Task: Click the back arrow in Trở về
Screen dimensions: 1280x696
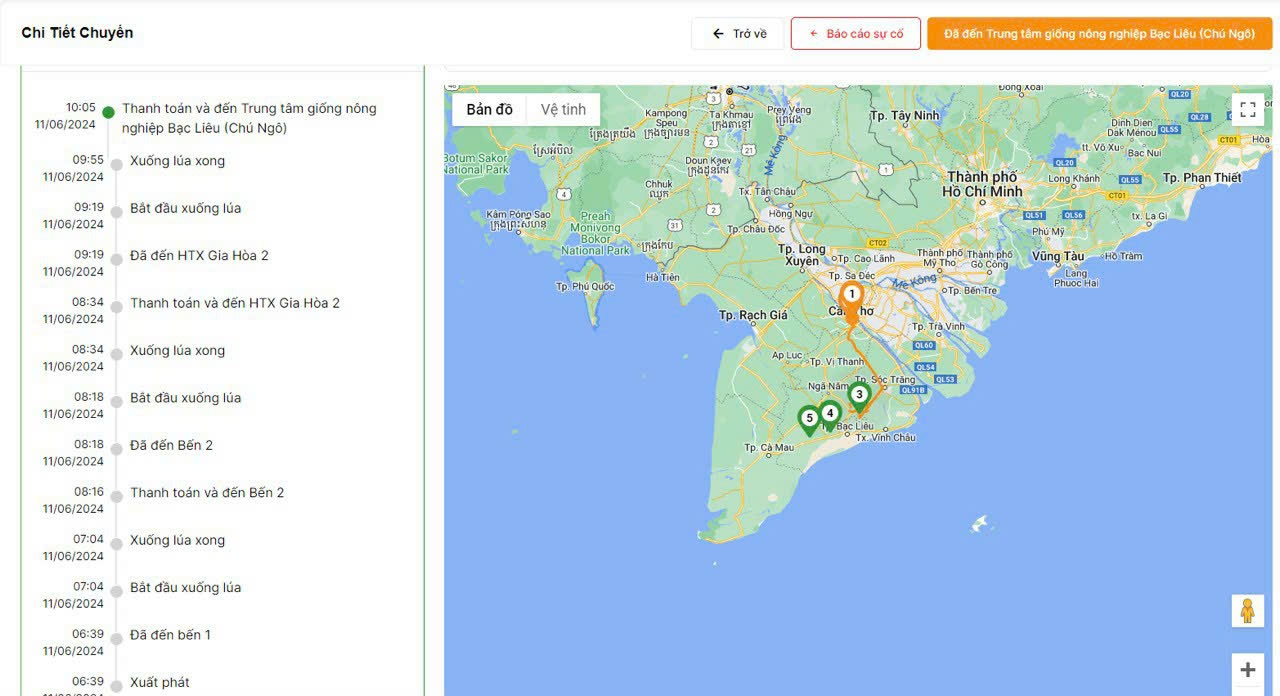Action: pyautogui.click(x=718, y=34)
